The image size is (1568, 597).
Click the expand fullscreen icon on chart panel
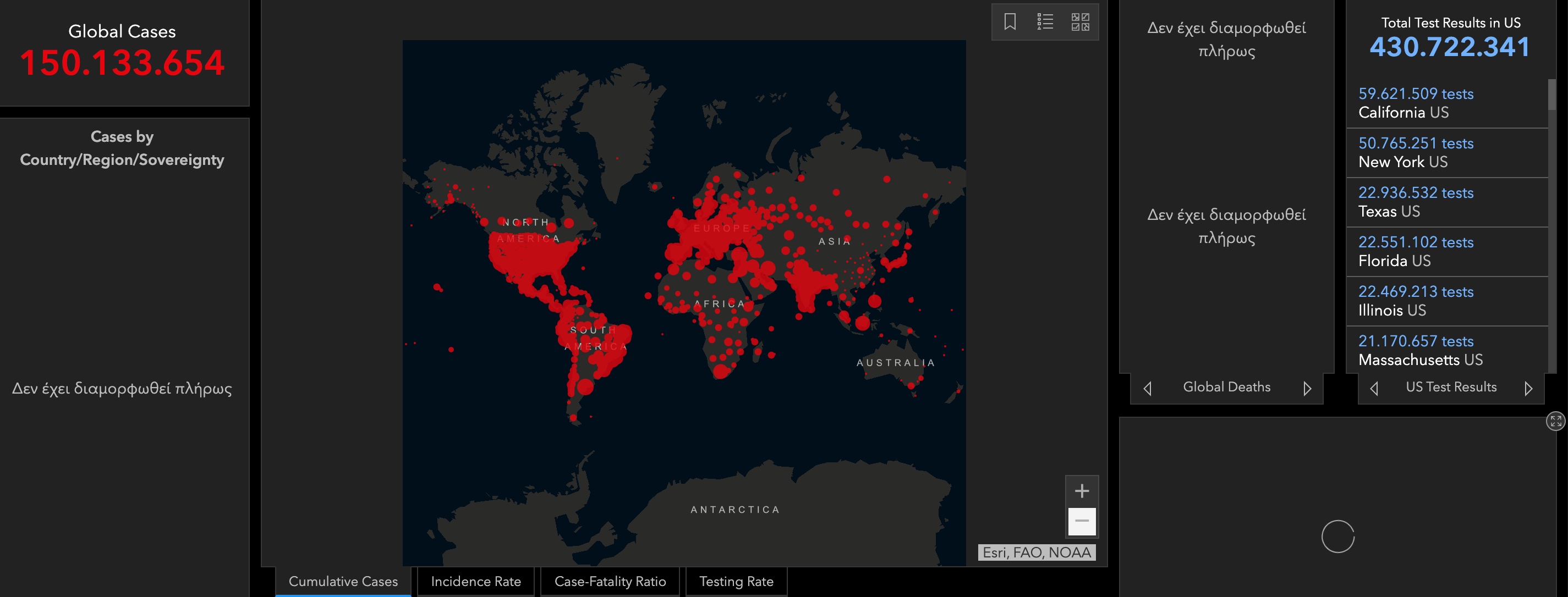pos(1555,421)
